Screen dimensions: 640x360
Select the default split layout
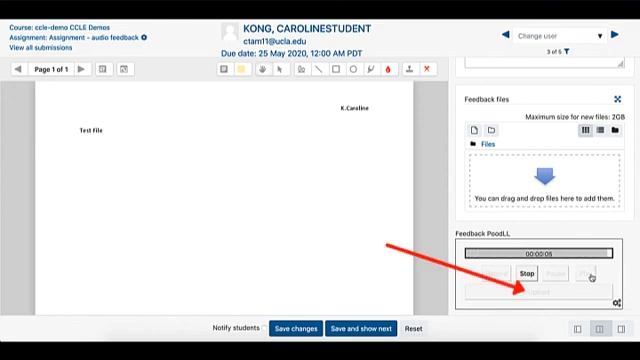[x=599, y=329]
